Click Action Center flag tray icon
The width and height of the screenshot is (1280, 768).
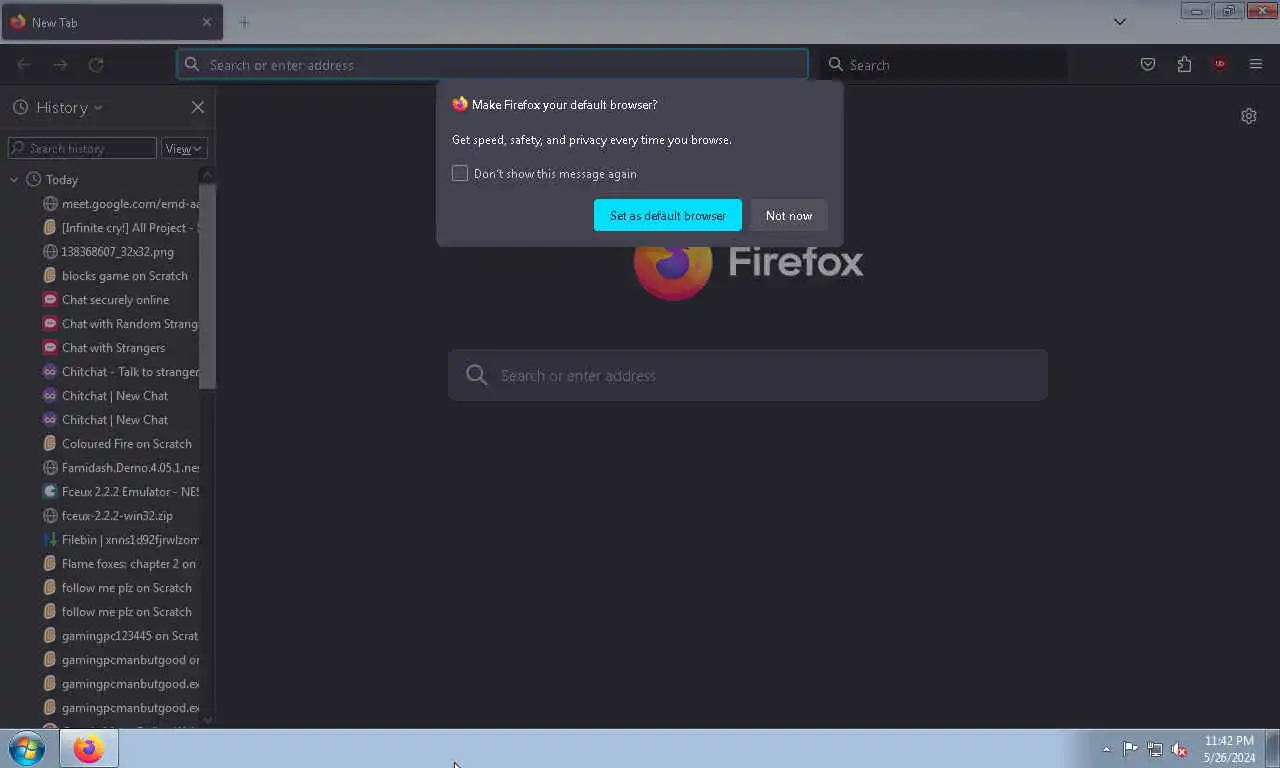pos(1130,749)
